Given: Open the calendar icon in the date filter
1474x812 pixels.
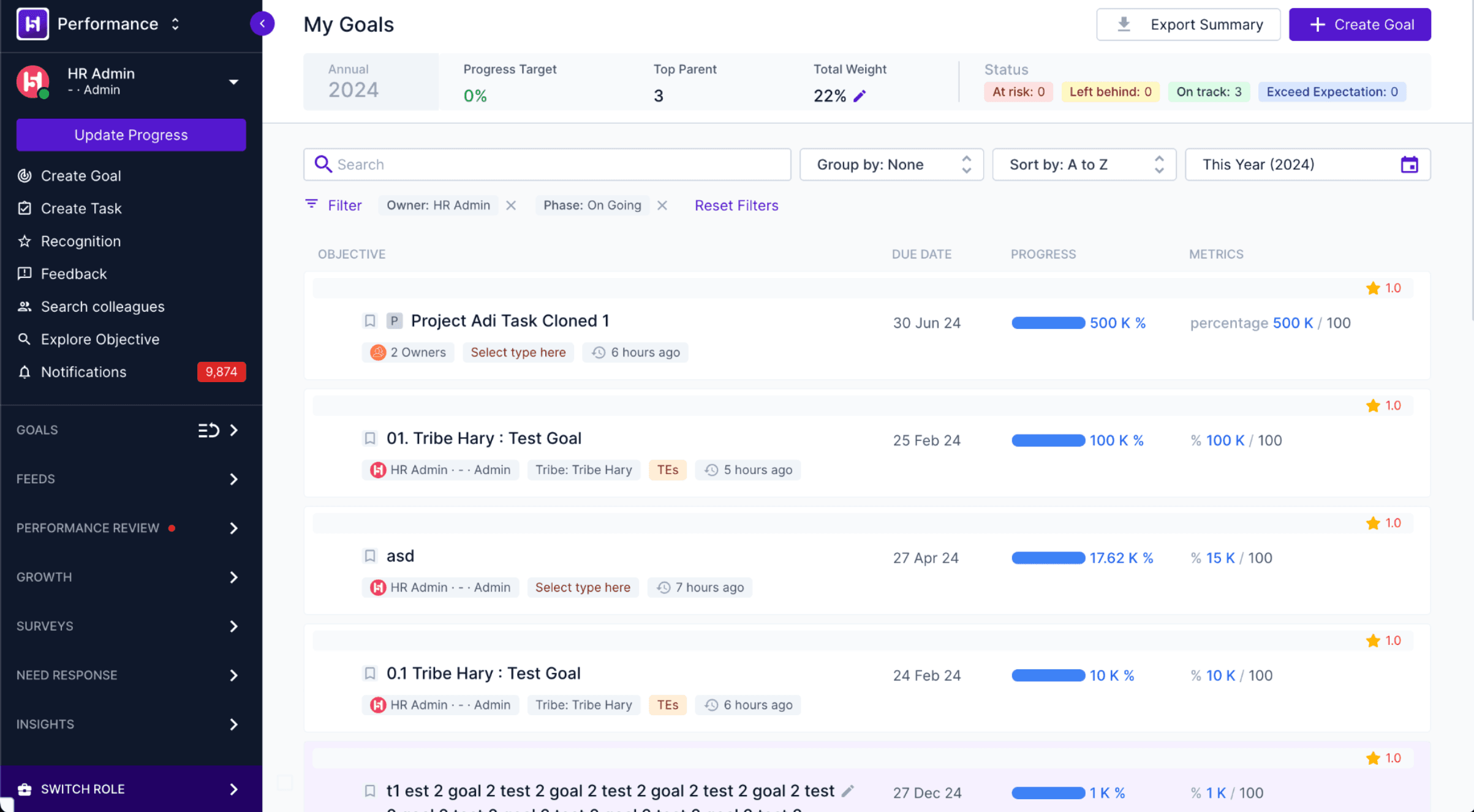Looking at the screenshot, I should pos(1409,164).
